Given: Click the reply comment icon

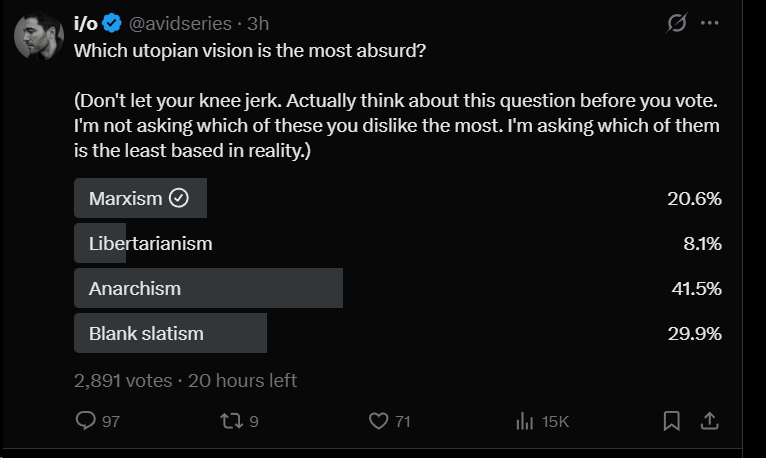Looking at the screenshot, I should 85,422.
